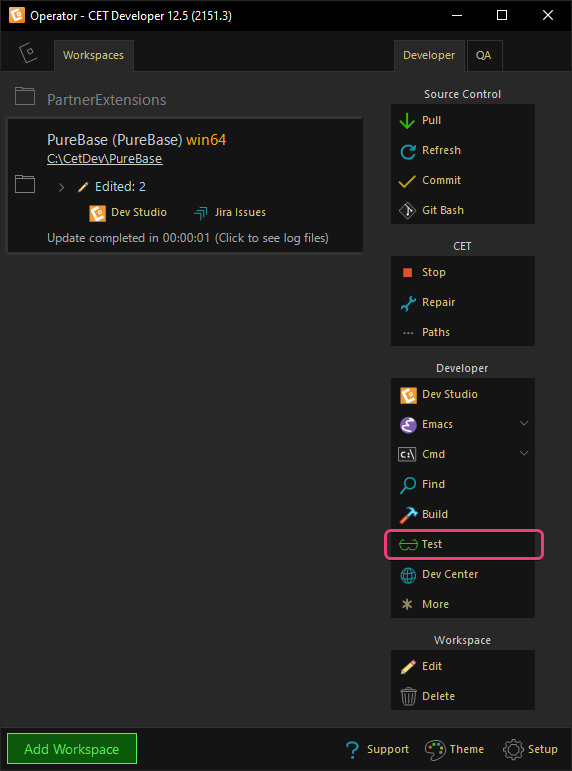Open Jira Issues for PureBase
Screen dimensions: 572x771
(x=230, y=212)
